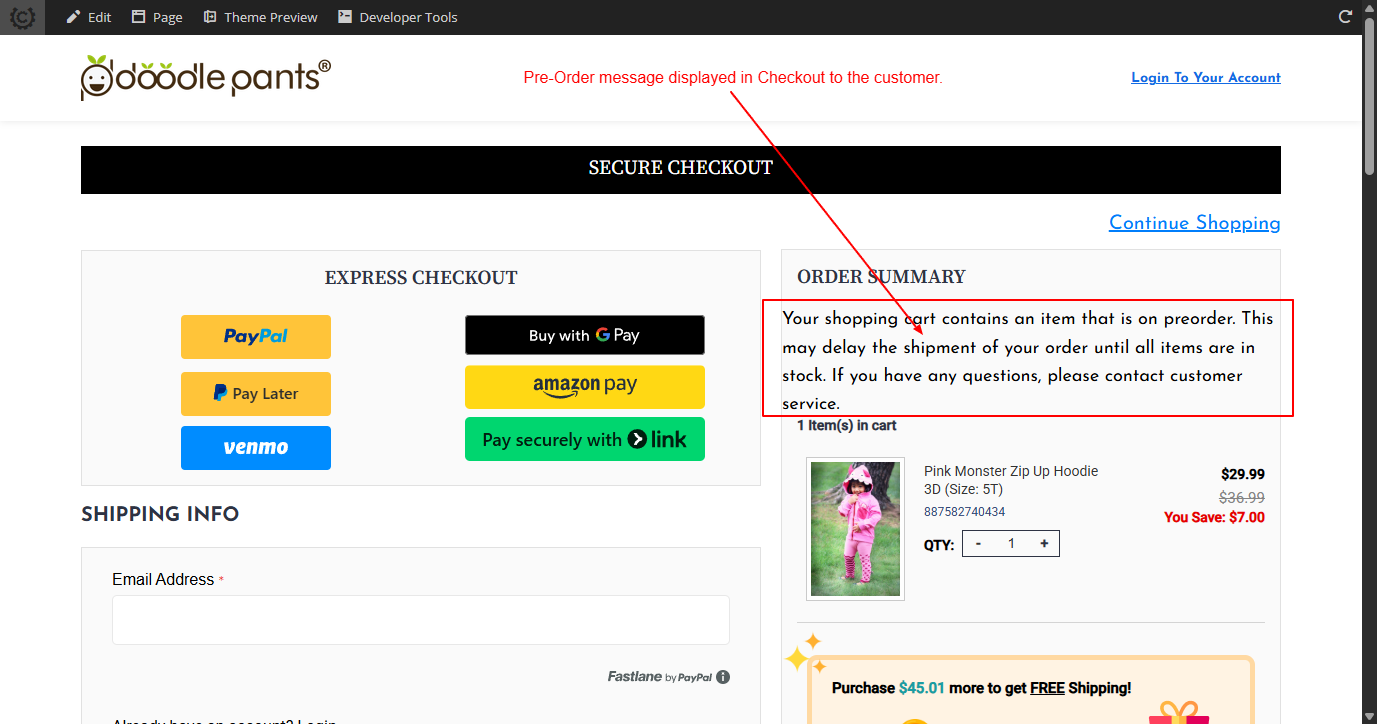The image size is (1377, 724).
Task: Open Theme Preview in admin bar
Action: point(260,17)
